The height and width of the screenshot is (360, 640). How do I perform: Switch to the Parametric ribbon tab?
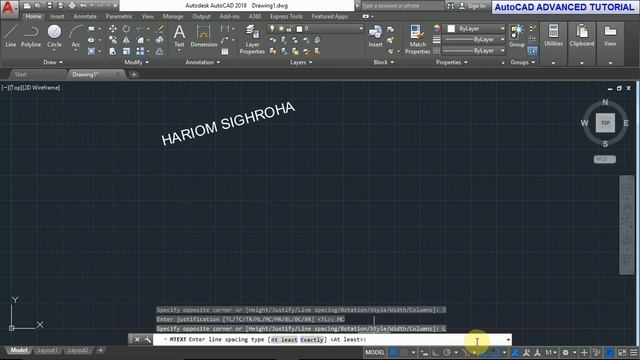coord(119,16)
